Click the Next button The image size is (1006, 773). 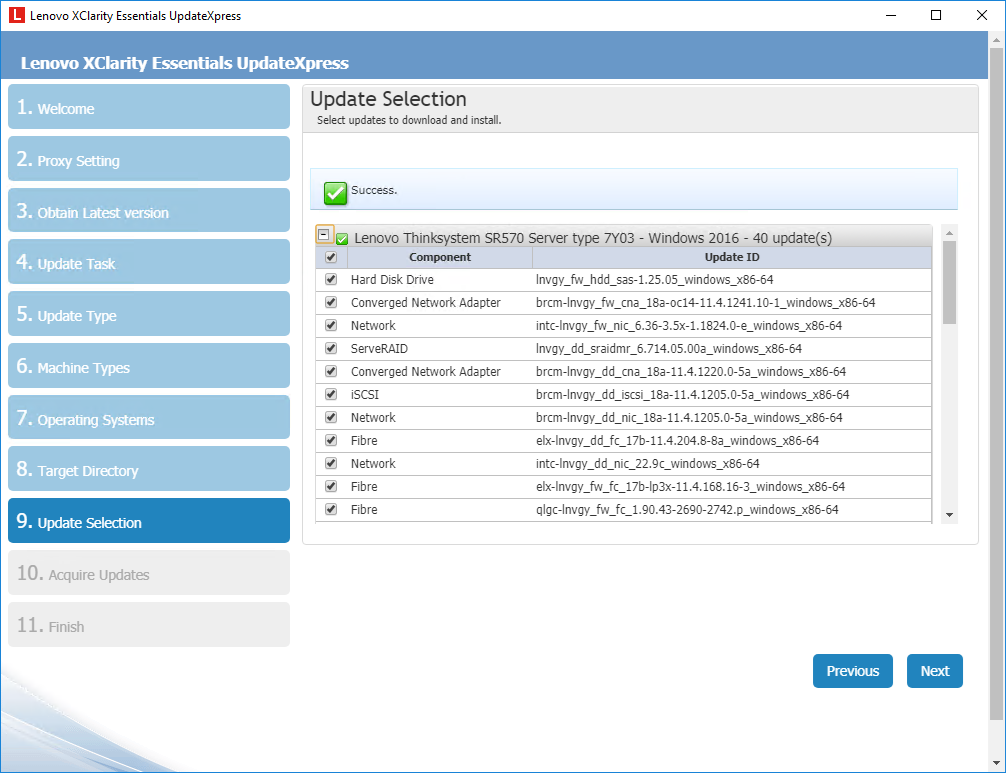pos(935,671)
